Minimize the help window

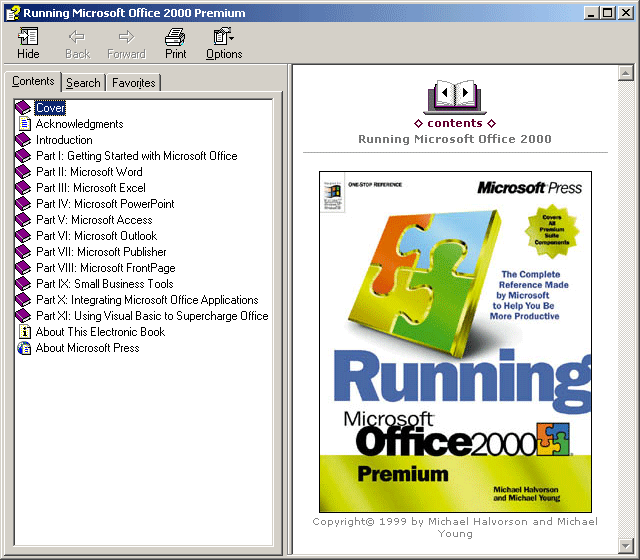coord(591,13)
